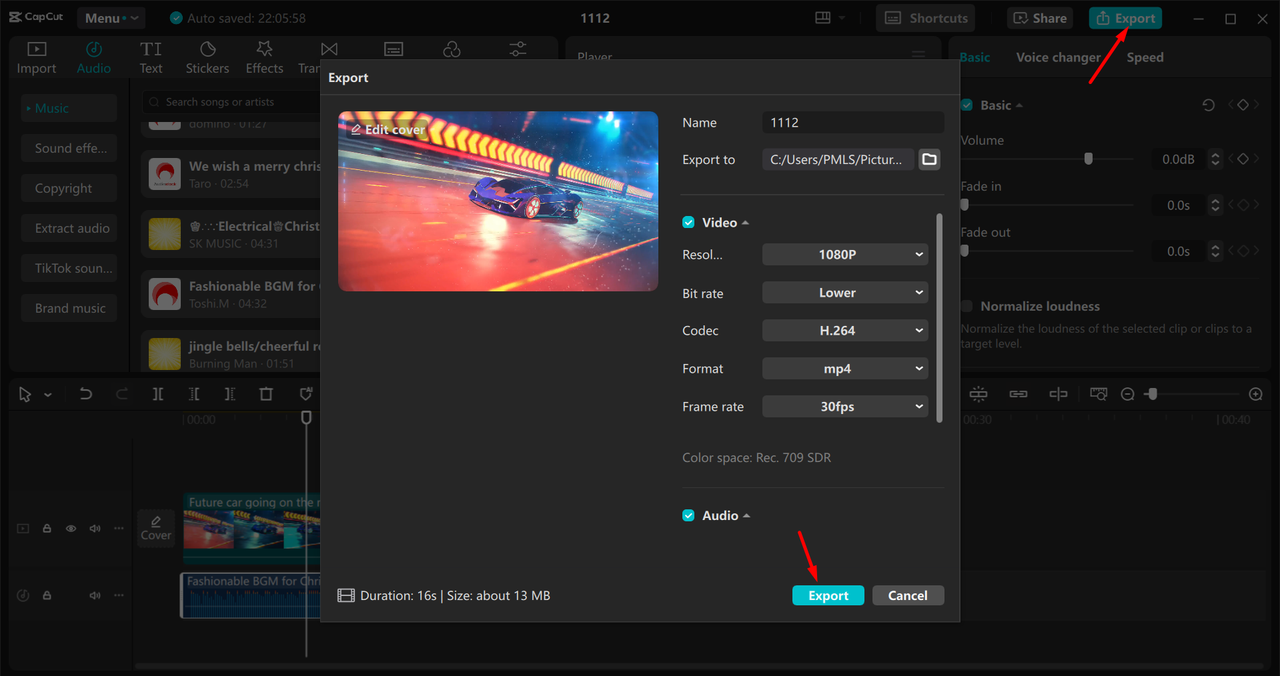Click the Export button in the dialog

[828, 595]
